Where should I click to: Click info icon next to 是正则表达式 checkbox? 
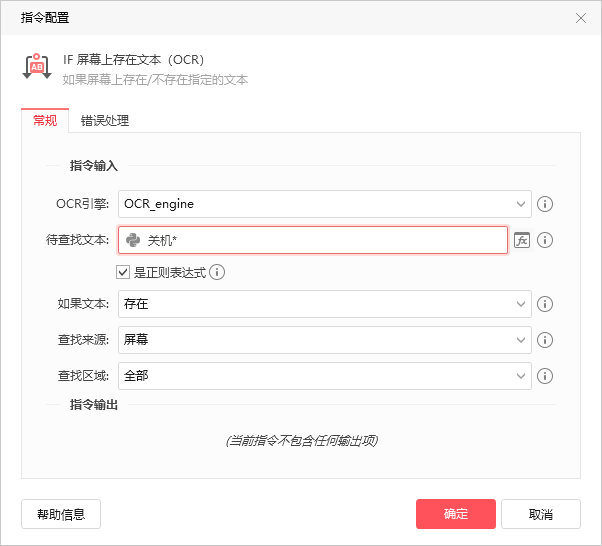click(217, 272)
